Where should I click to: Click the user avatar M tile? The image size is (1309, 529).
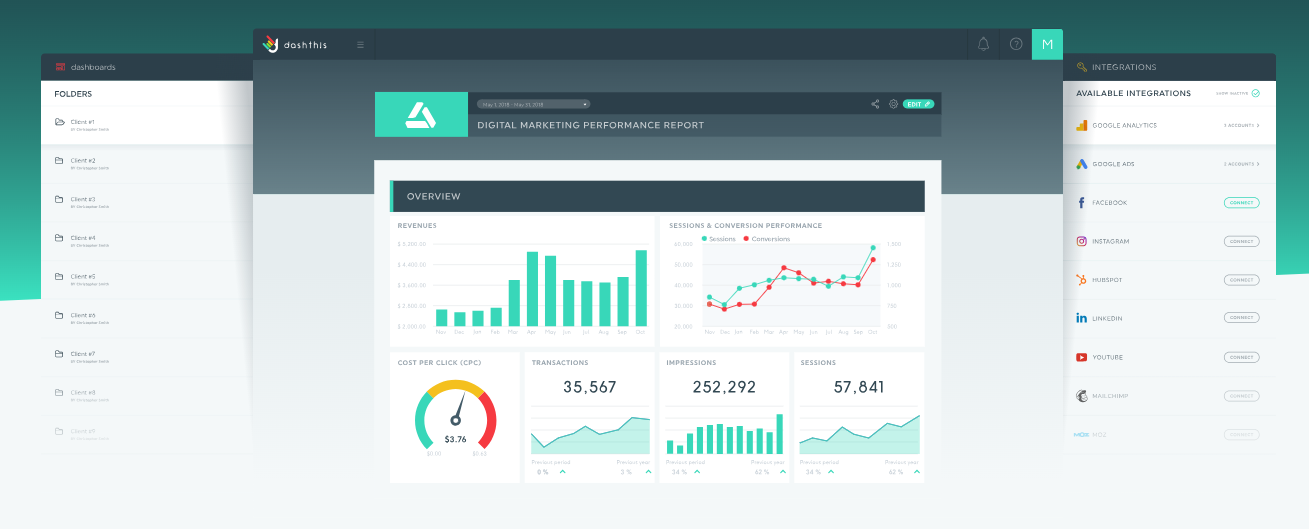pos(1047,44)
